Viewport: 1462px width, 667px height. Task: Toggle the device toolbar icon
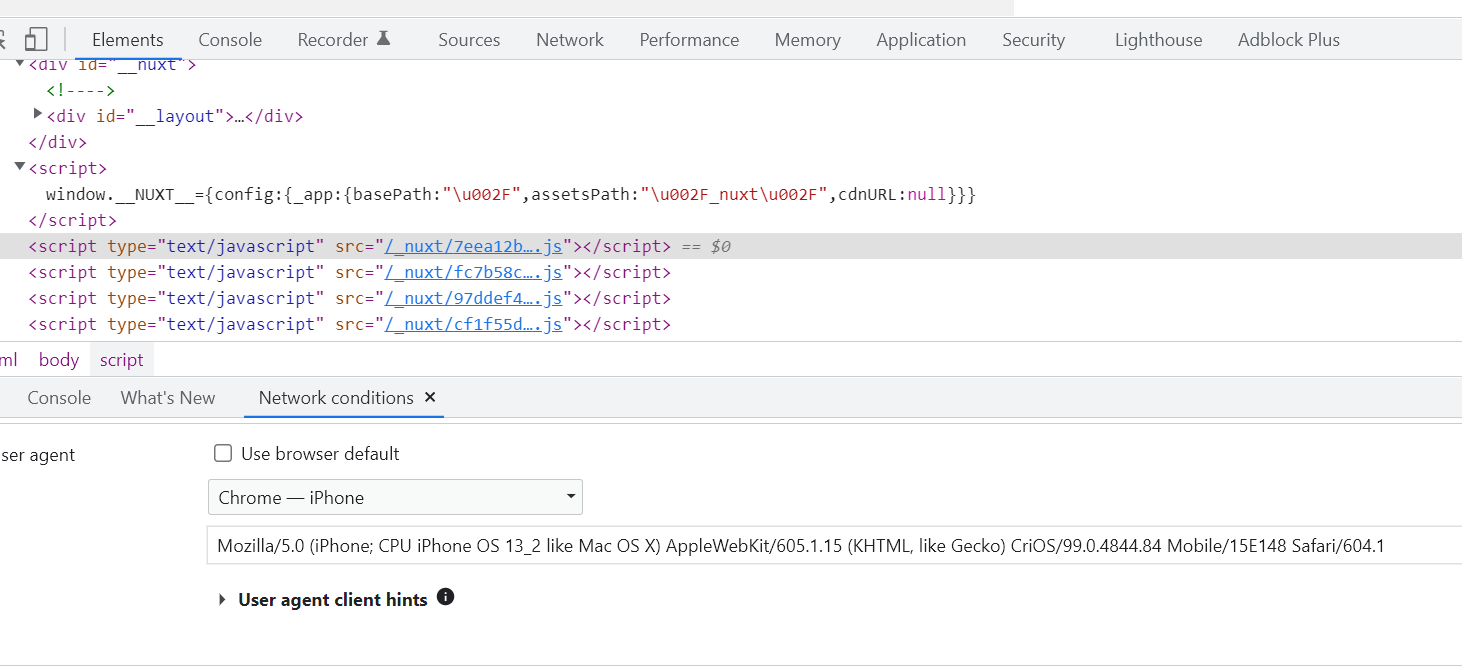(36, 40)
